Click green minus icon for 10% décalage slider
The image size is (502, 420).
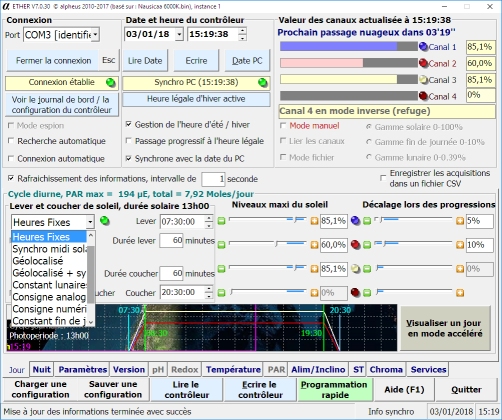click(x=367, y=245)
